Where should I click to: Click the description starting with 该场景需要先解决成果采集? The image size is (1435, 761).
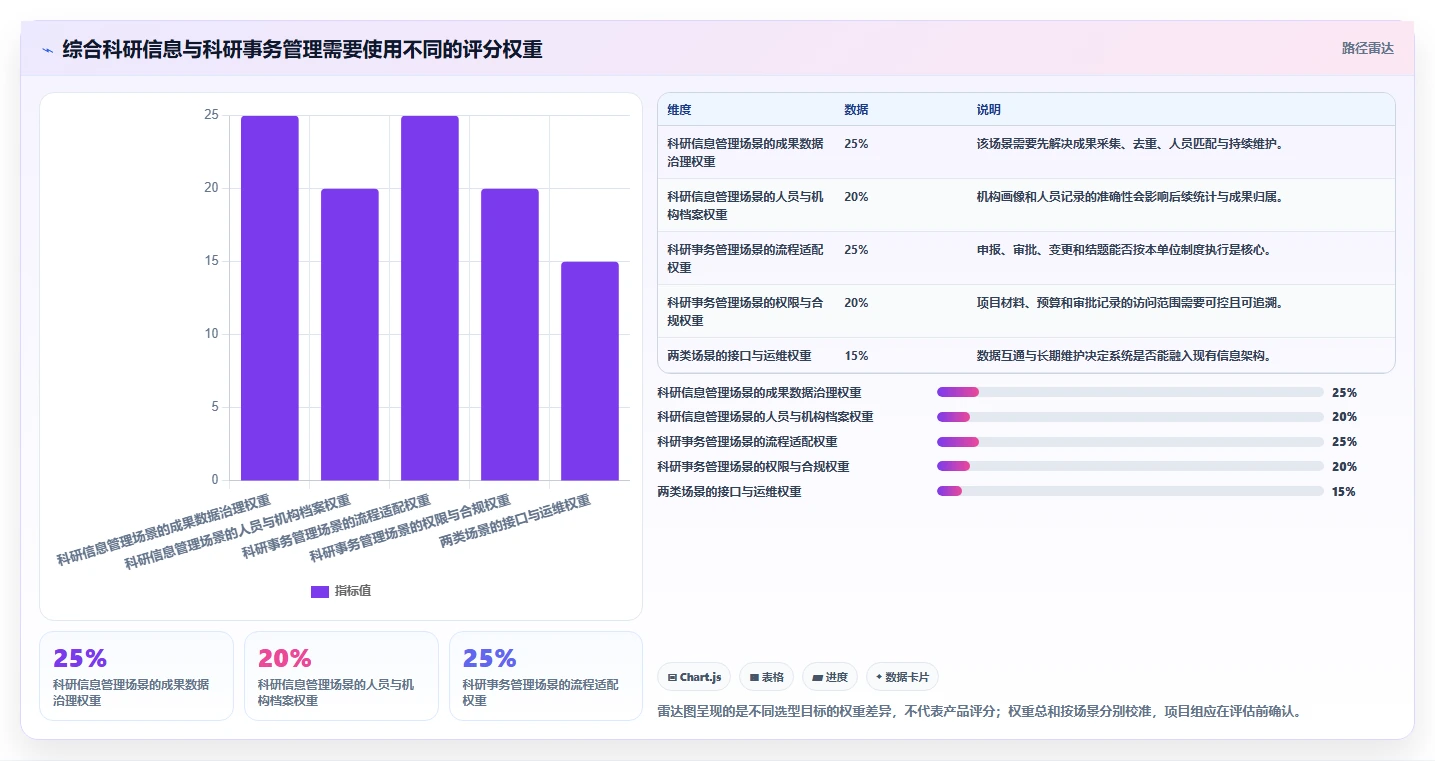coord(1130,144)
